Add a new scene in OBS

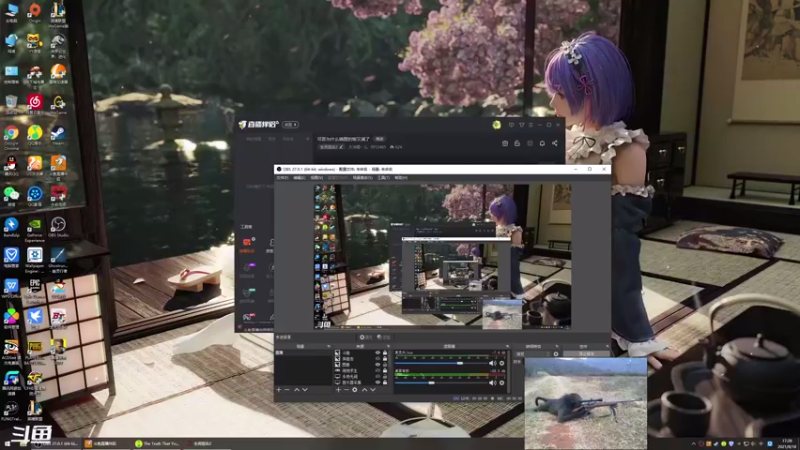278,389
